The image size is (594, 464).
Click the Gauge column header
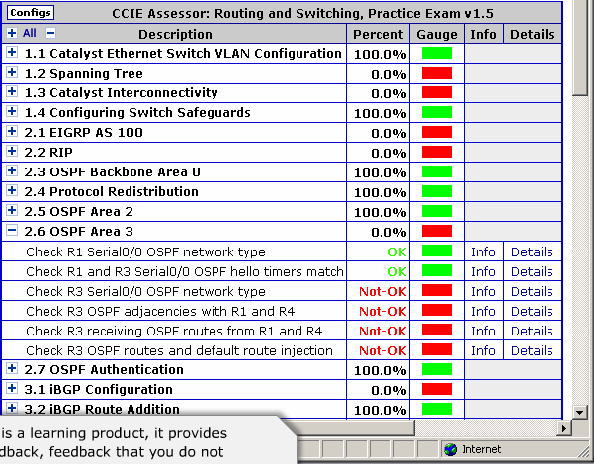pyautogui.click(x=437, y=34)
